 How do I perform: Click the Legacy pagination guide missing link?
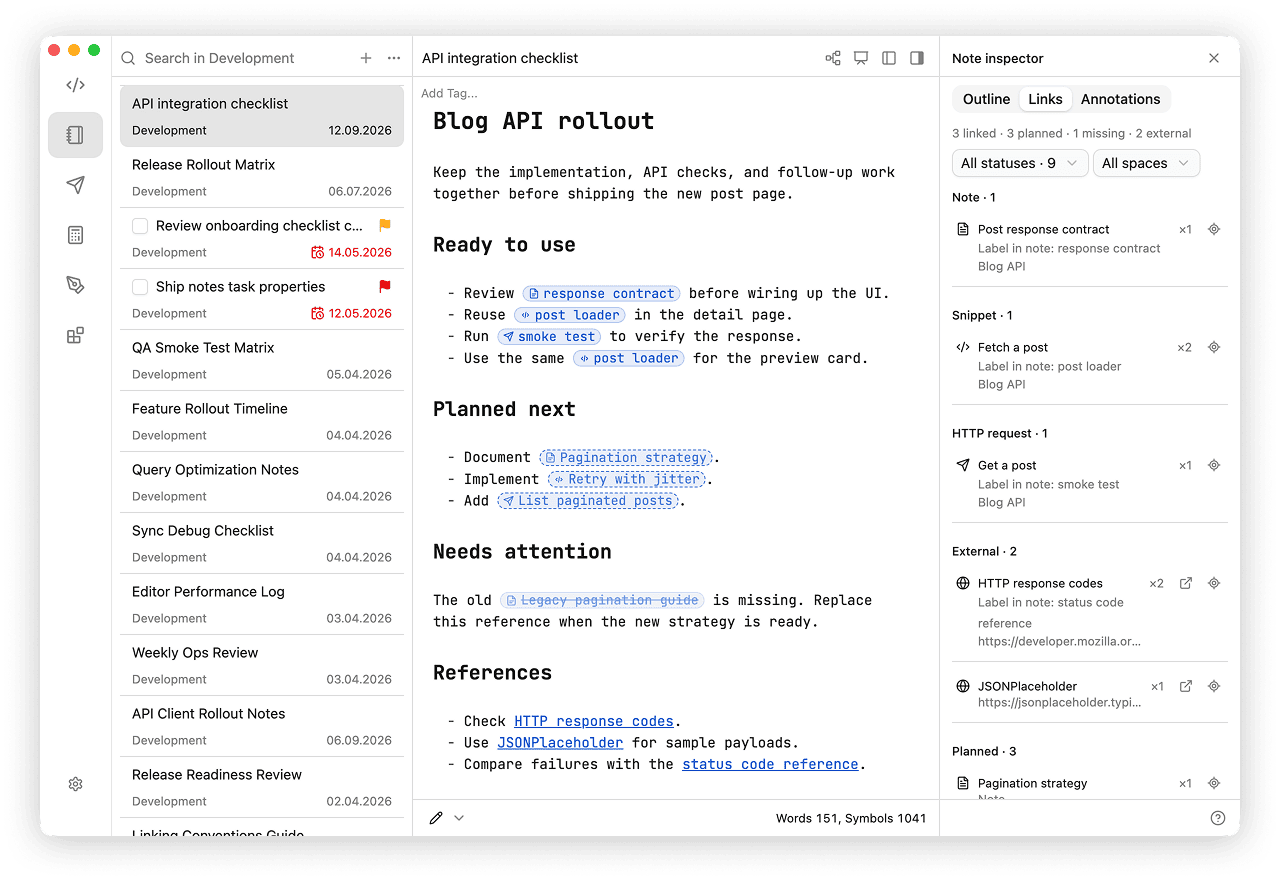[x=602, y=600]
